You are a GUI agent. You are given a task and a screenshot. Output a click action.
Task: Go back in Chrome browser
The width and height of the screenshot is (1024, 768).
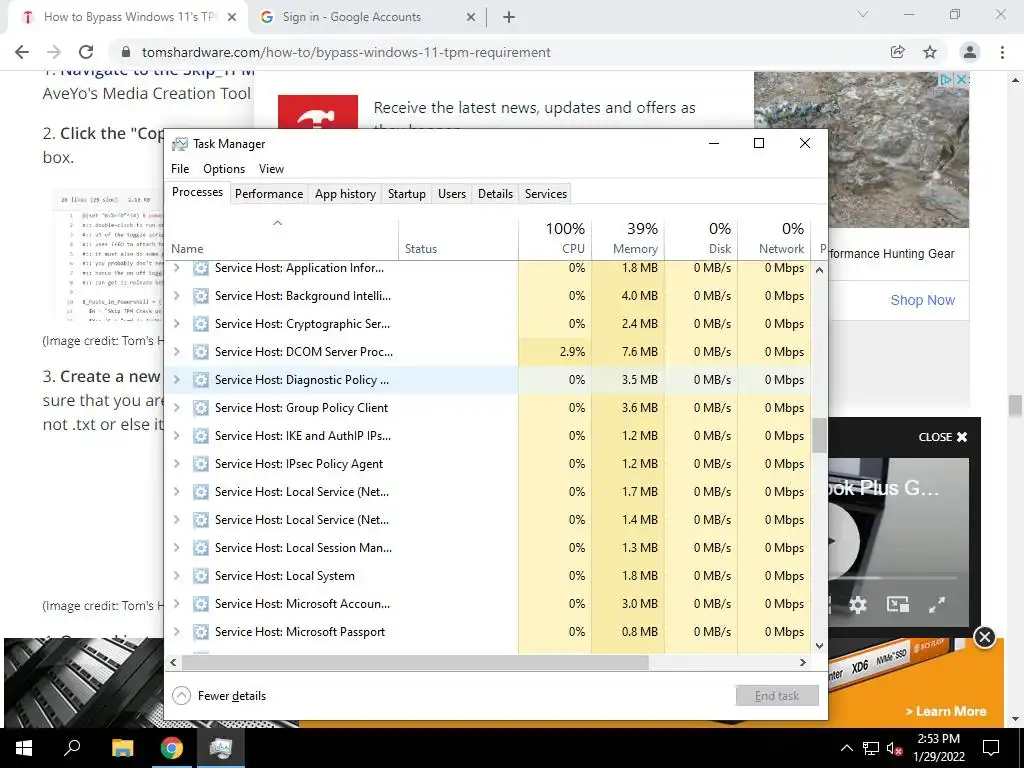22,52
